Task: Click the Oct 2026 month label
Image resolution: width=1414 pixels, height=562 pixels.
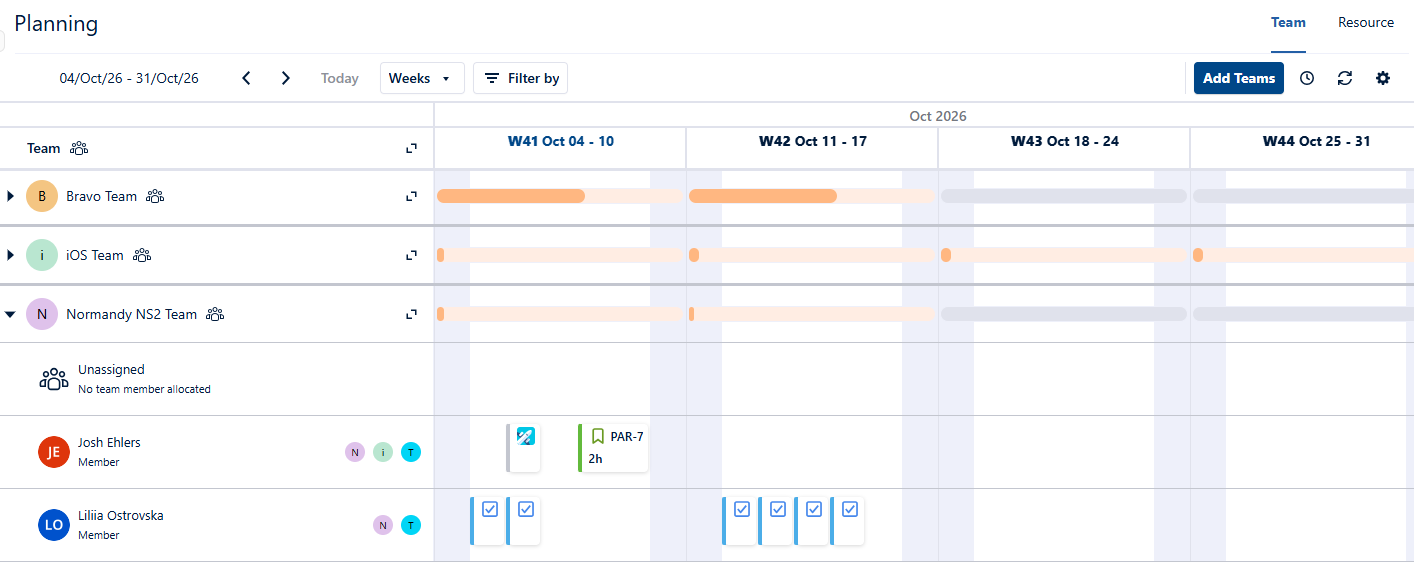Action: (938, 116)
